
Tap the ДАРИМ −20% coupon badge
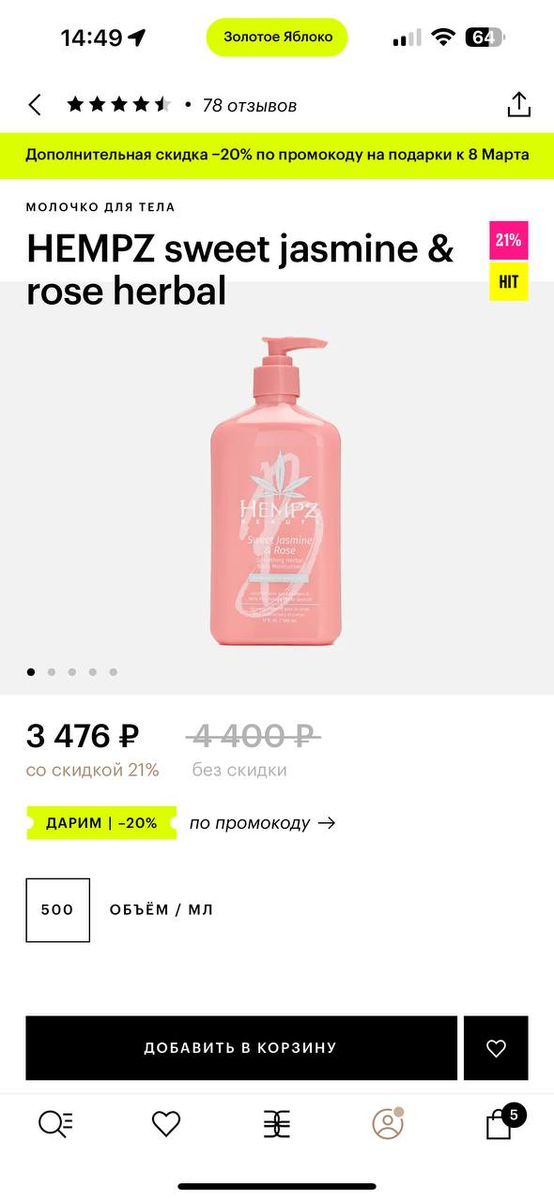(x=101, y=823)
